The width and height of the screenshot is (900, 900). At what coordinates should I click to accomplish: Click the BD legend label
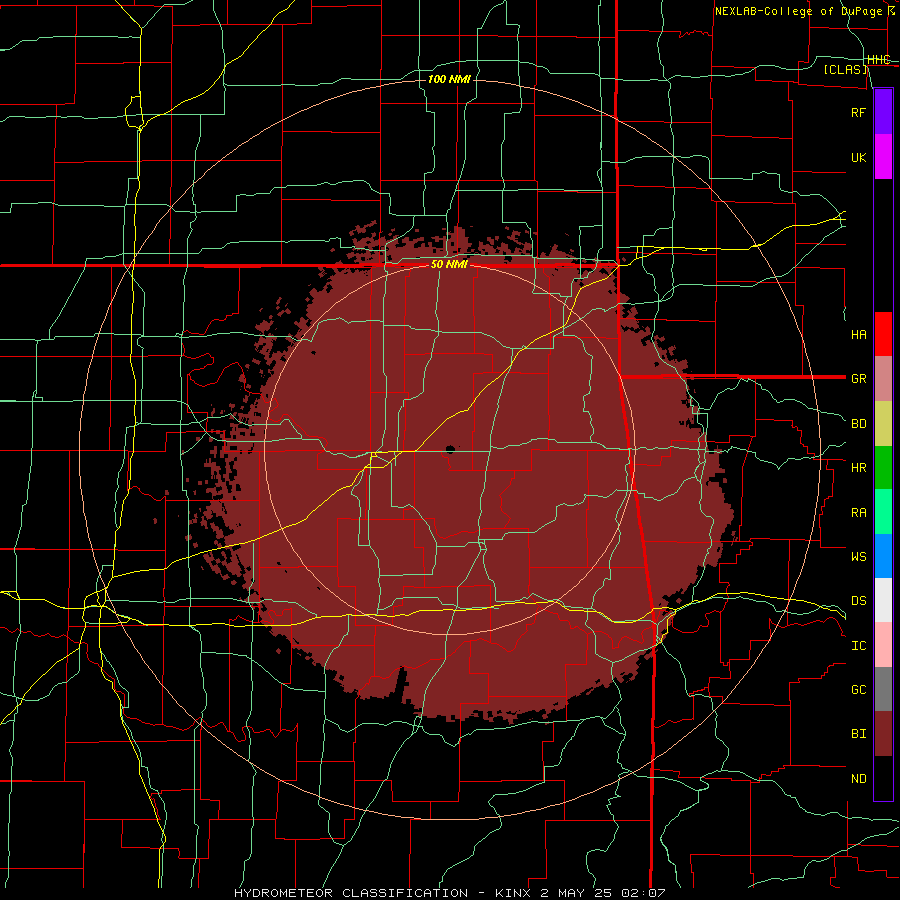(859, 424)
